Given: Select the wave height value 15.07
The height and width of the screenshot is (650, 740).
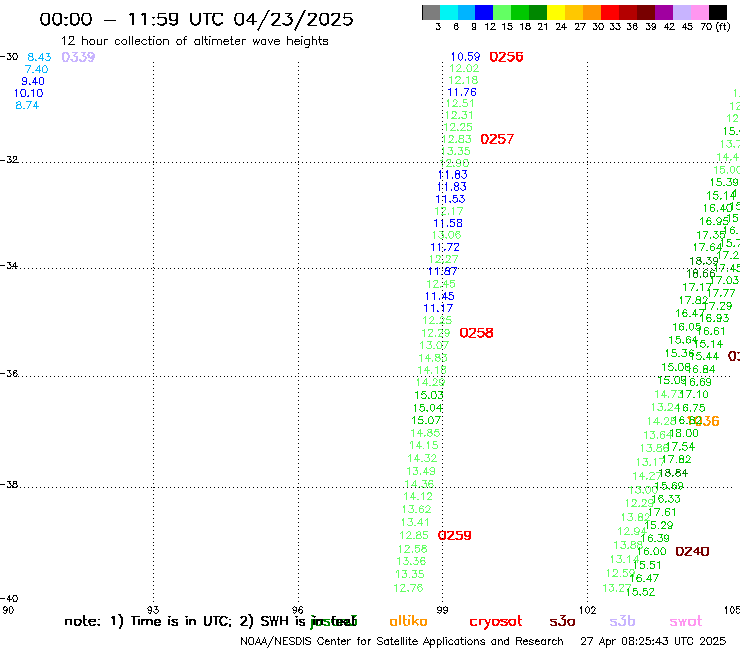Looking at the screenshot, I should point(426,421).
